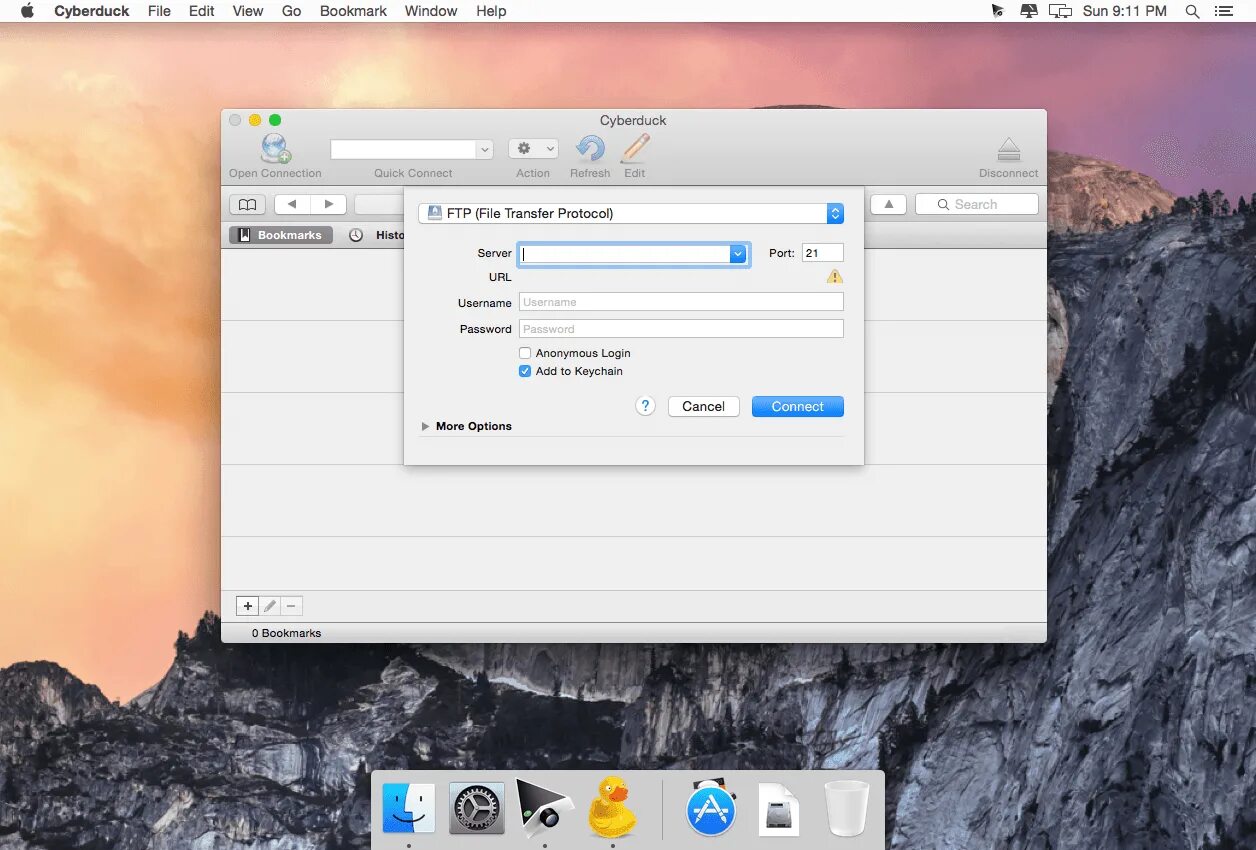The height and width of the screenshot is (850, 1256).
Task: Launch Cyberduck duck icon in Dock
Action: (613, 807)
